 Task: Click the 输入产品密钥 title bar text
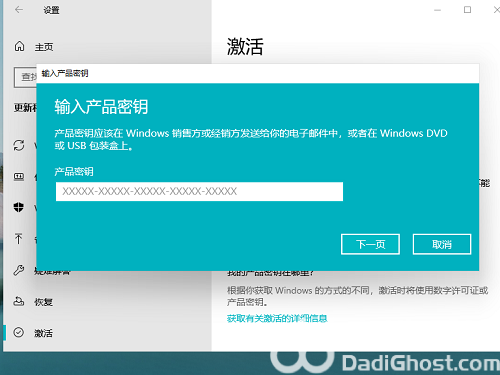tap(65, 73)
